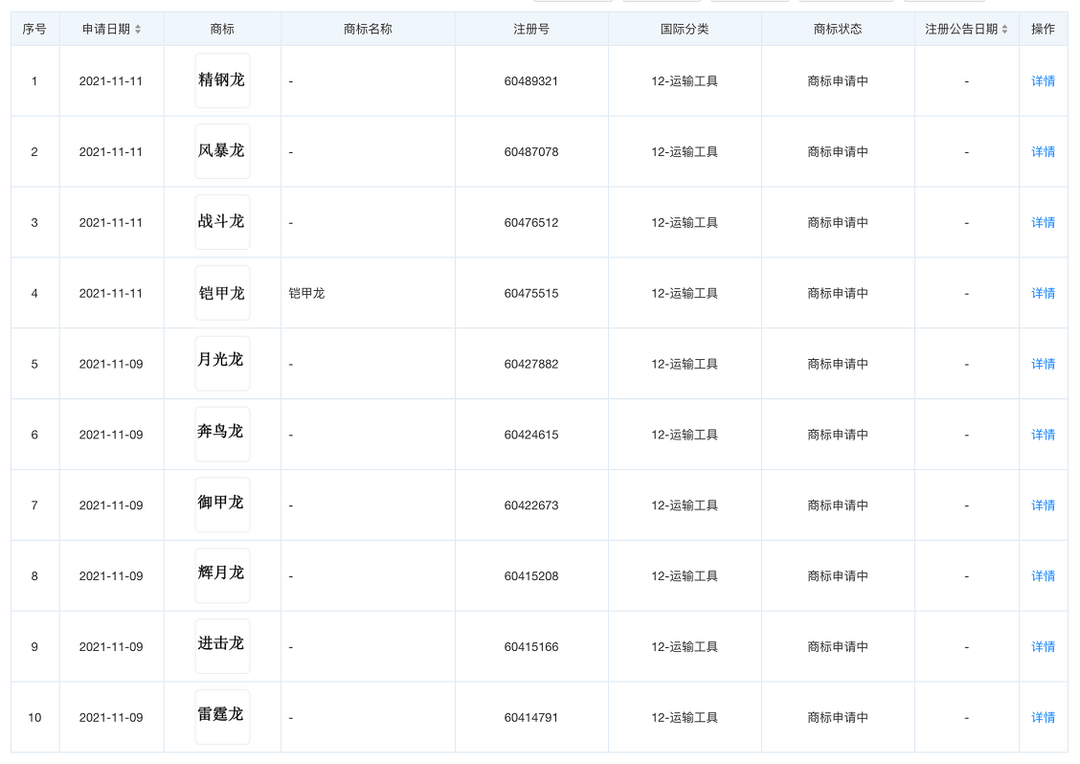Screen dimensions: 1080x764
Task: Click the 御甲龙 trademark image
Action: 222,505
